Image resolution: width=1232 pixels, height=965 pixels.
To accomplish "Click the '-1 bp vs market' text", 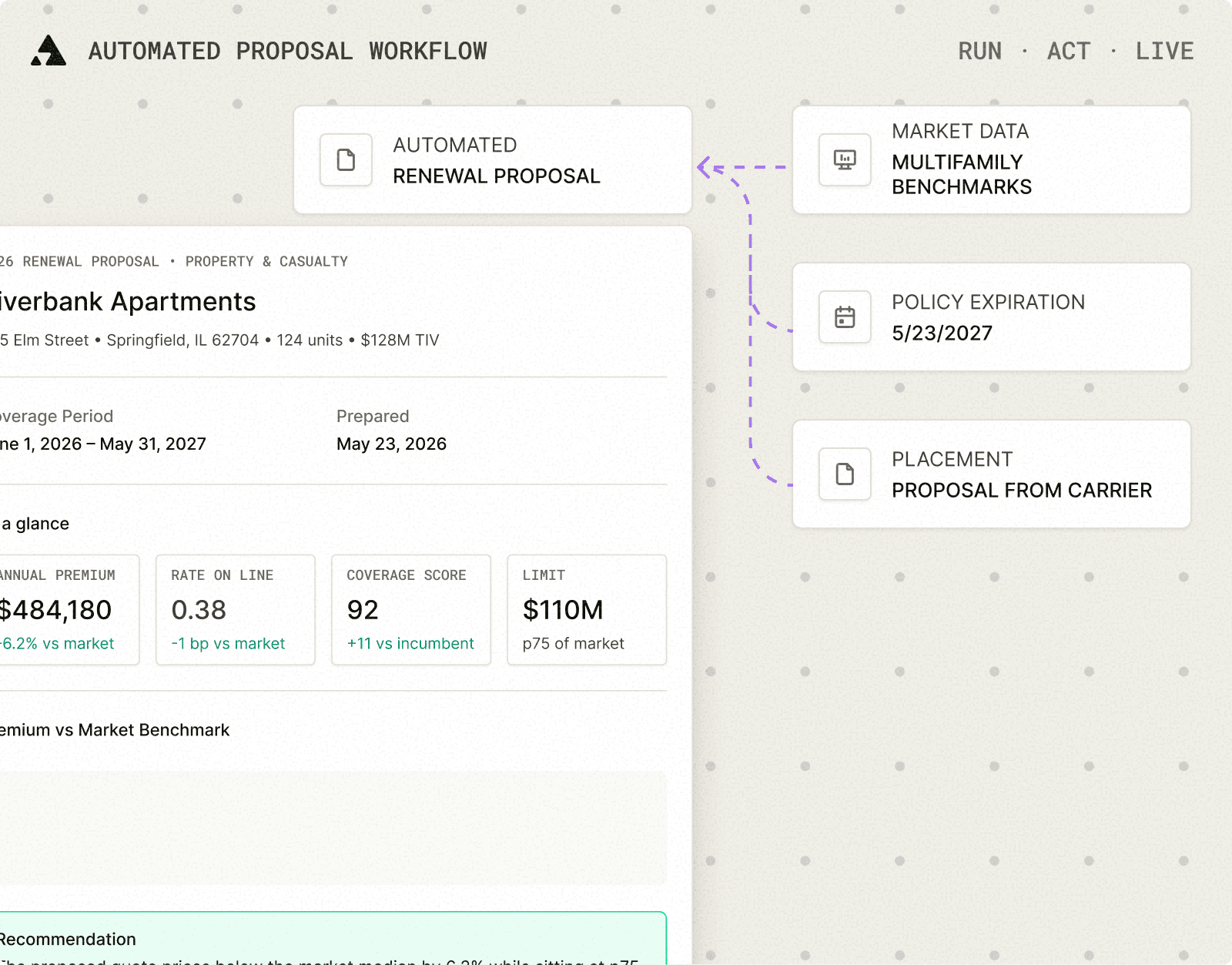I will click(x=228, y=644).
